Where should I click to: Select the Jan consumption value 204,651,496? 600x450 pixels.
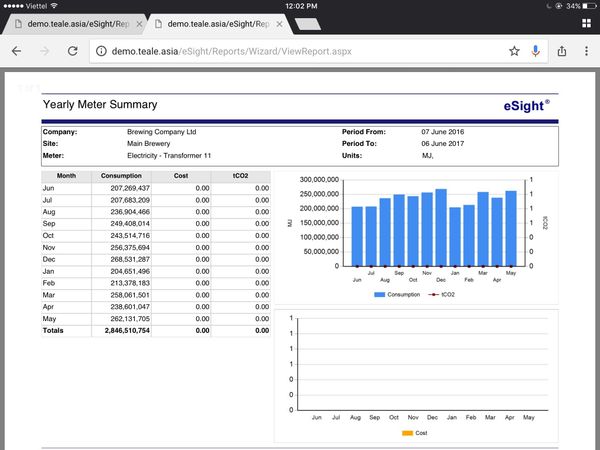(x=130, y=271)
